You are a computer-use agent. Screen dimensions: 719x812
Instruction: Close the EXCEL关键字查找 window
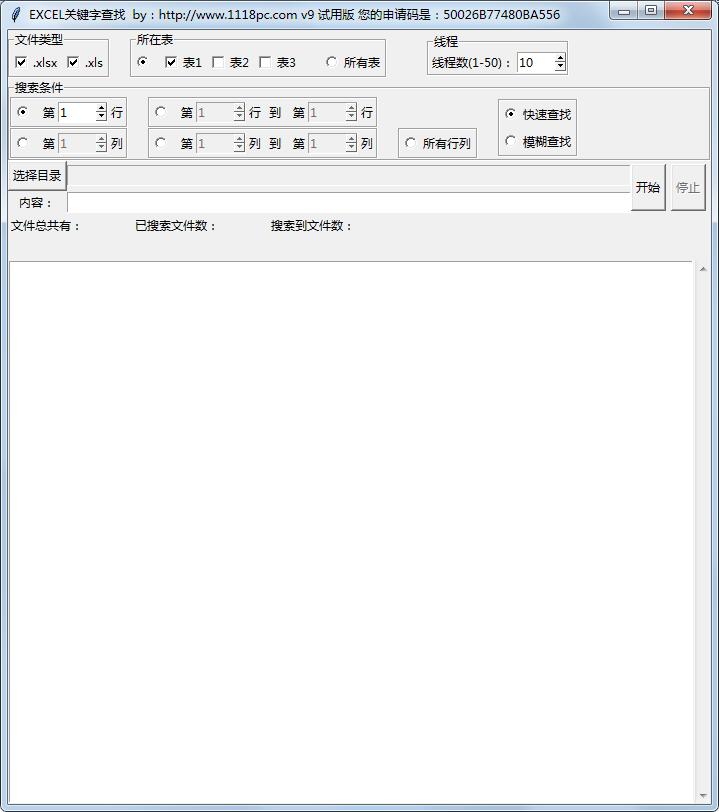click(688, 11)
